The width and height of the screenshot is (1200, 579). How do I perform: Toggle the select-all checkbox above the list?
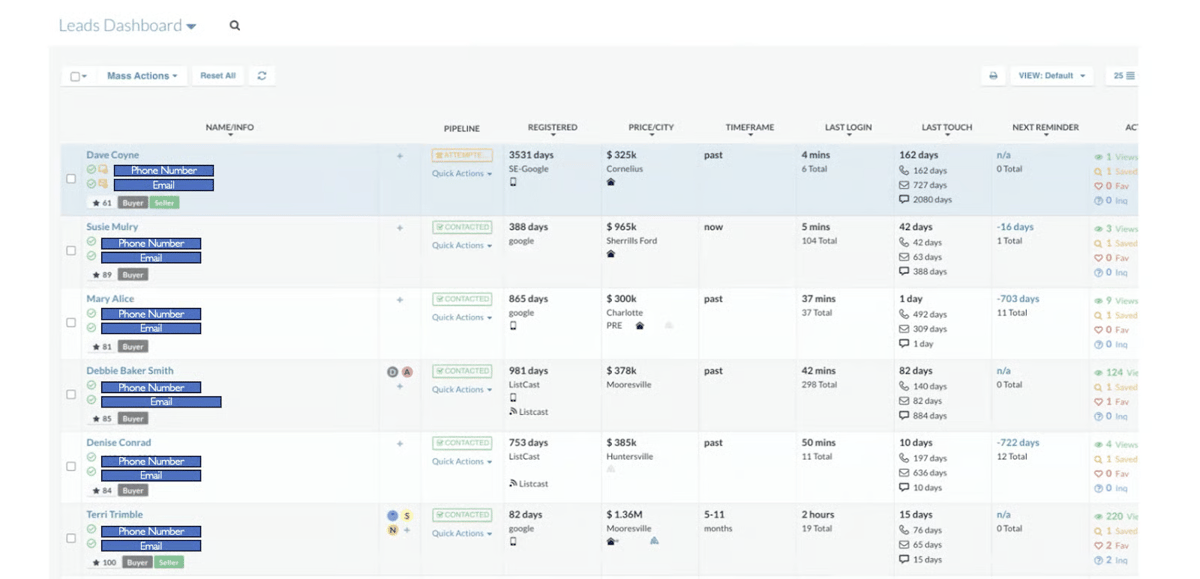tap(74, 75)
